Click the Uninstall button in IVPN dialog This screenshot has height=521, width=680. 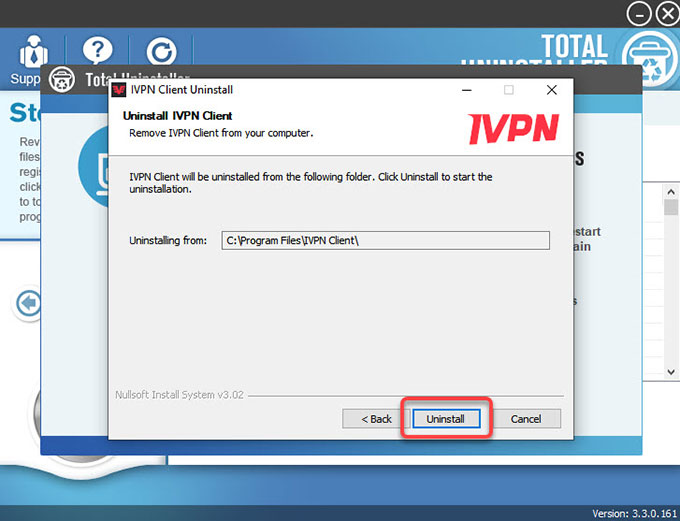click(x=446, y=419)
